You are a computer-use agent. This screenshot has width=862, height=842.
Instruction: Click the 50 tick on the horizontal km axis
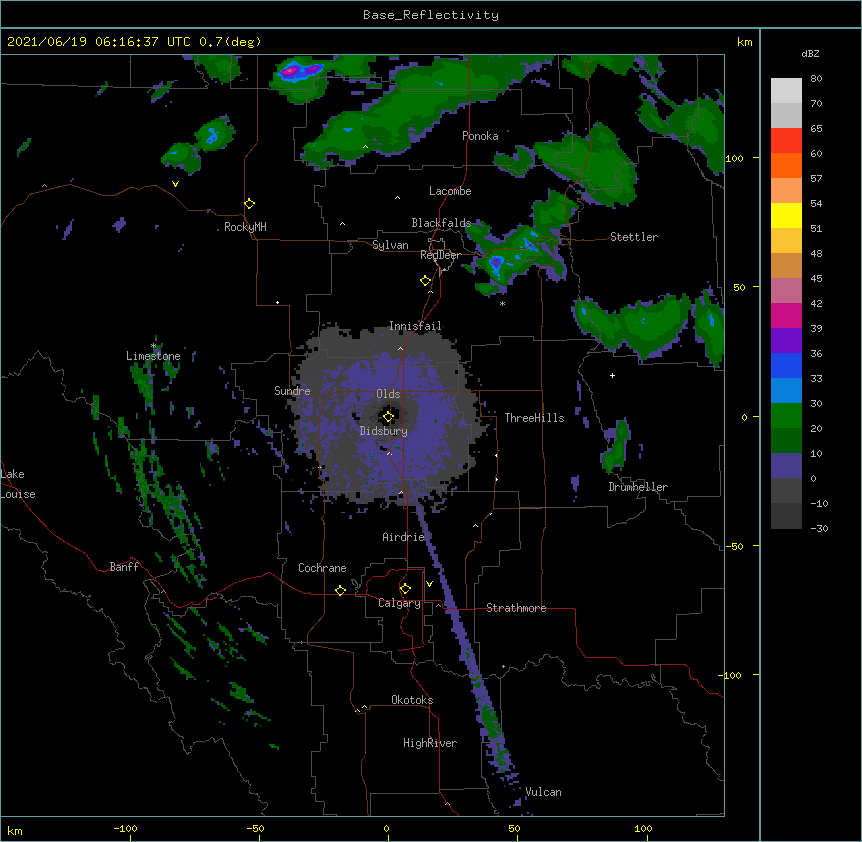coord(515,828)
